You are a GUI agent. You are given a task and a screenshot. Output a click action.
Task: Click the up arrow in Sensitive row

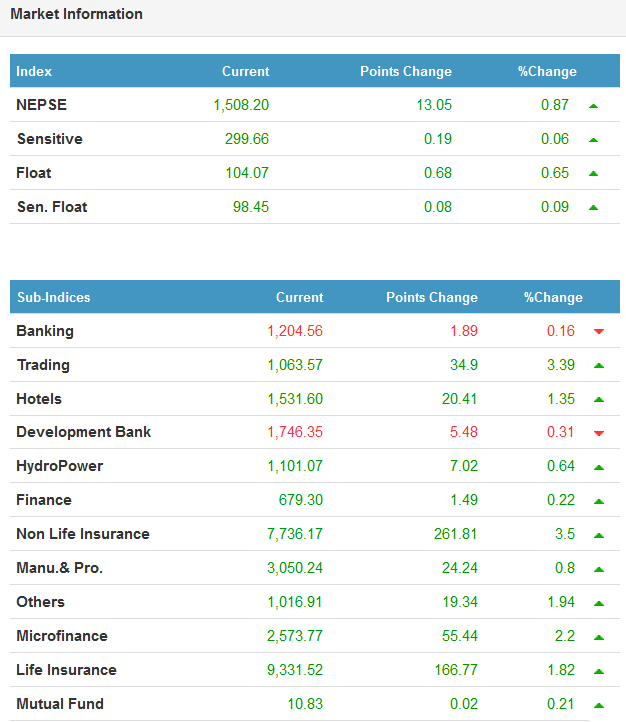coord(593,140)
